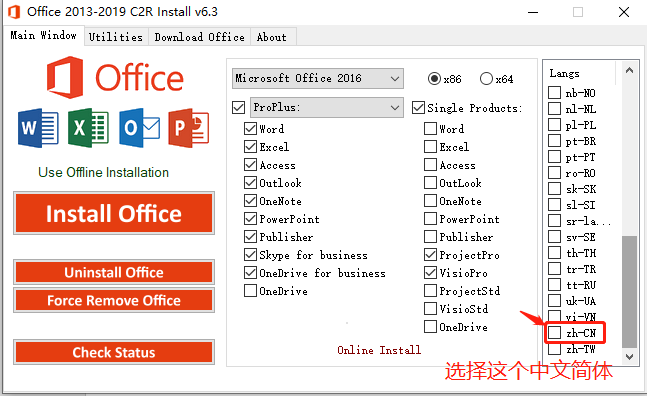Click the Install Office button

tap(114, 213)
